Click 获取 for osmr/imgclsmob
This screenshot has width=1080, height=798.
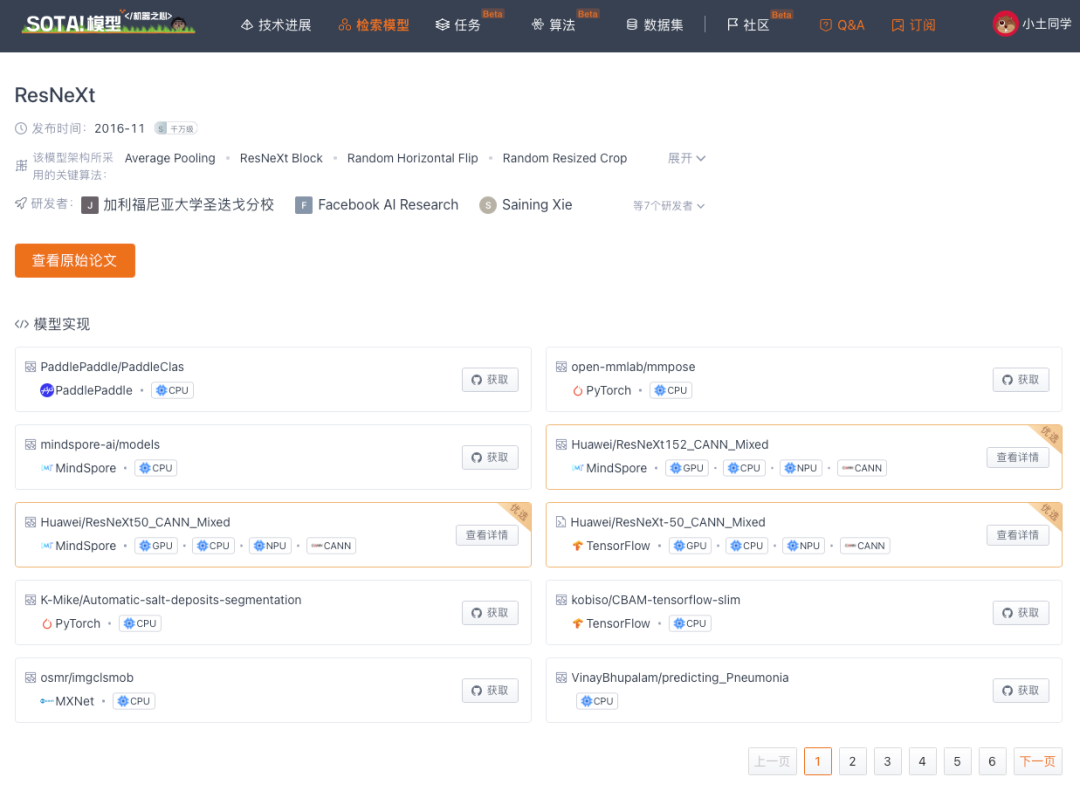point(490,691)
